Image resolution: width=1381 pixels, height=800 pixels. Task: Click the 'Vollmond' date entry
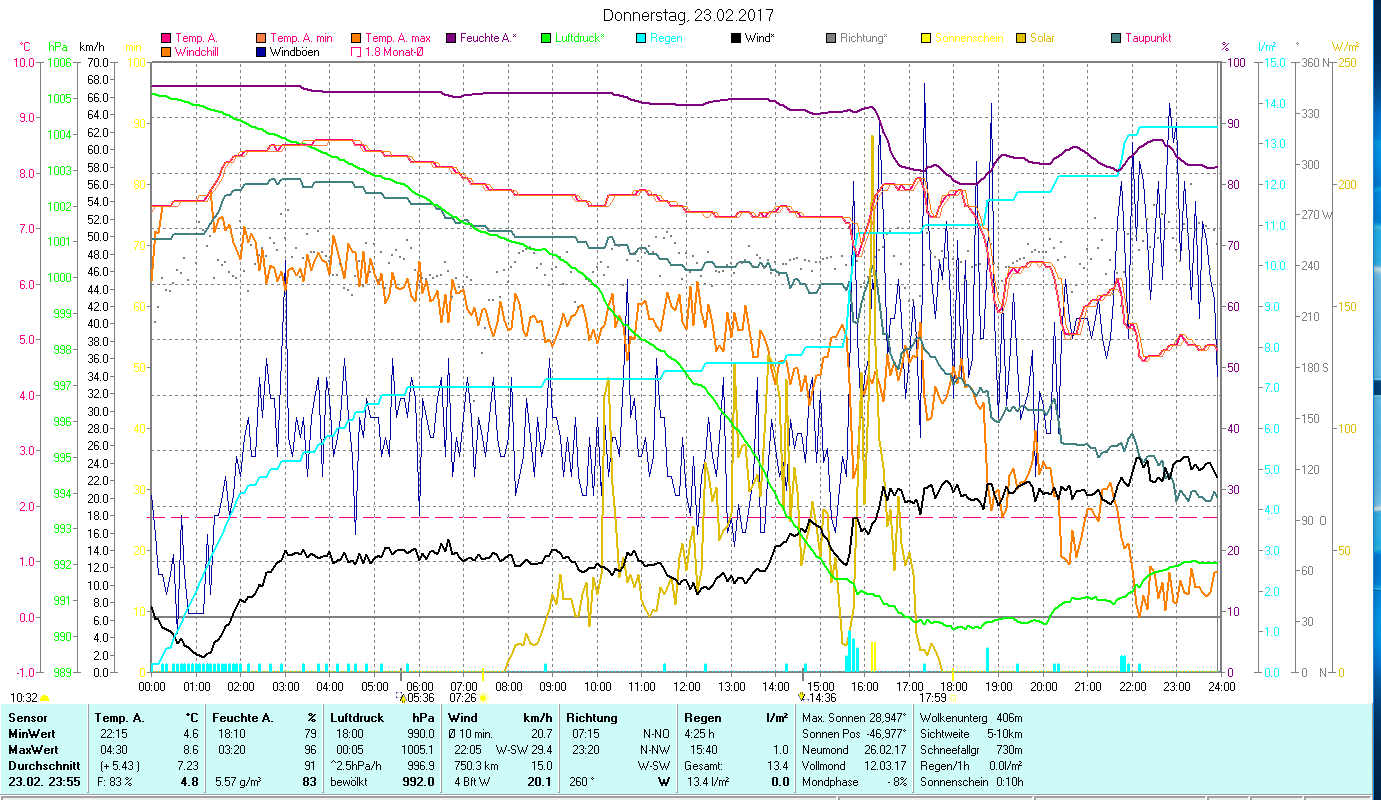click(854, 766)
